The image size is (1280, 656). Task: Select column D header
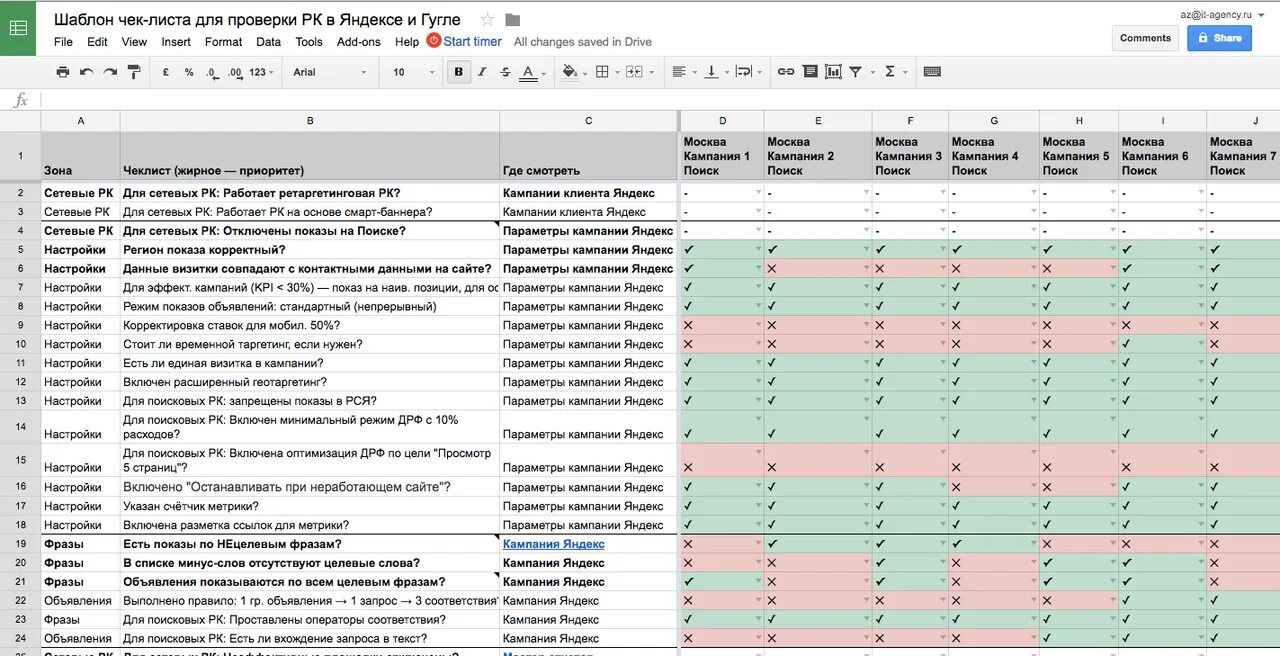point(722,120)
